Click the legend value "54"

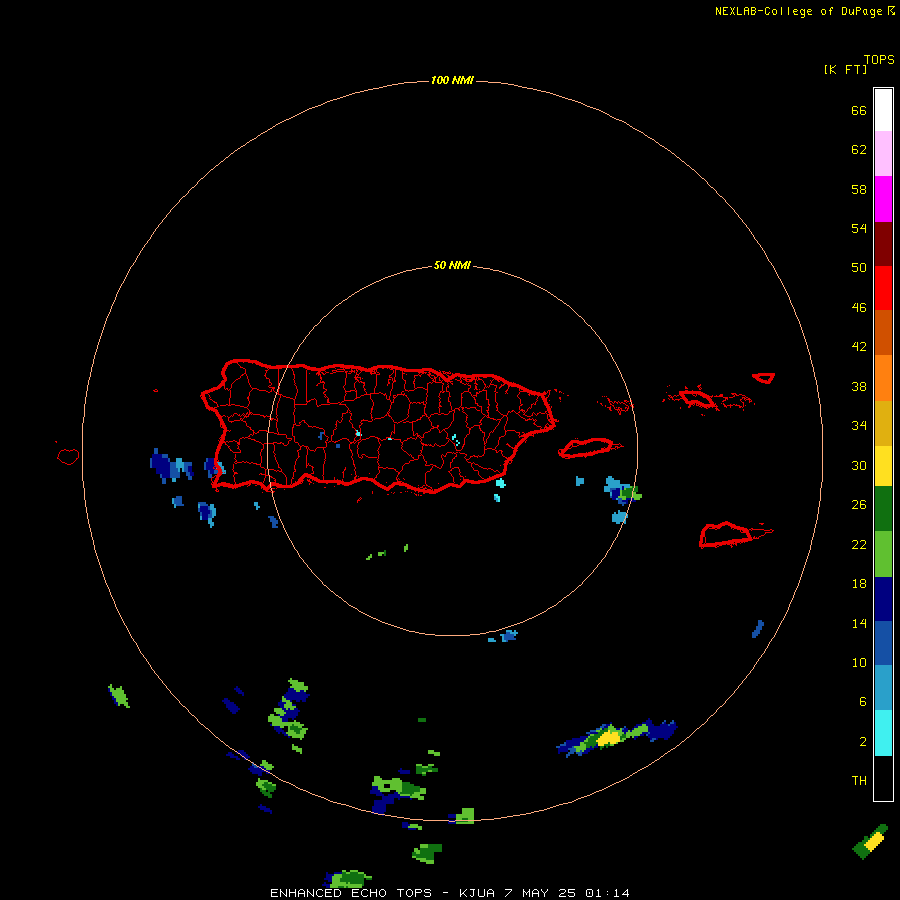pos(859,228)
